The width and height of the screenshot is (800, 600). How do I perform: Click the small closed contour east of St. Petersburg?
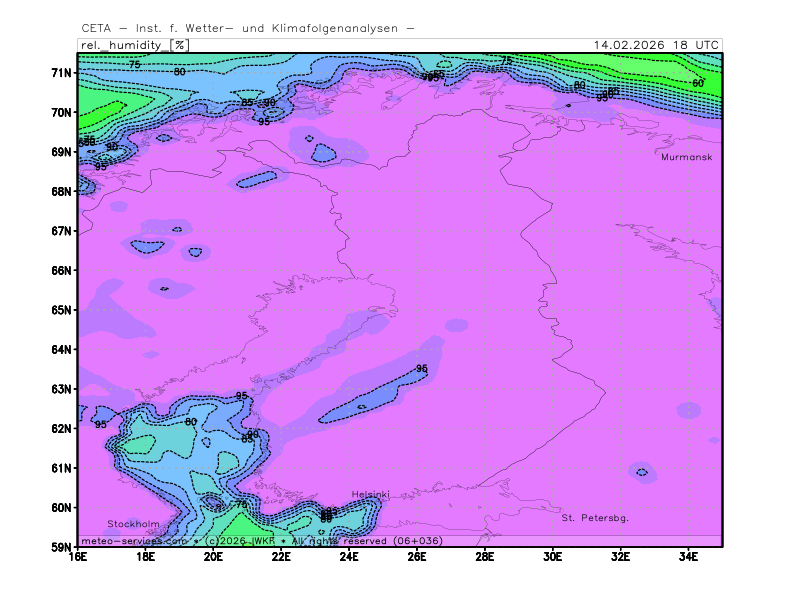click(641, 472)
